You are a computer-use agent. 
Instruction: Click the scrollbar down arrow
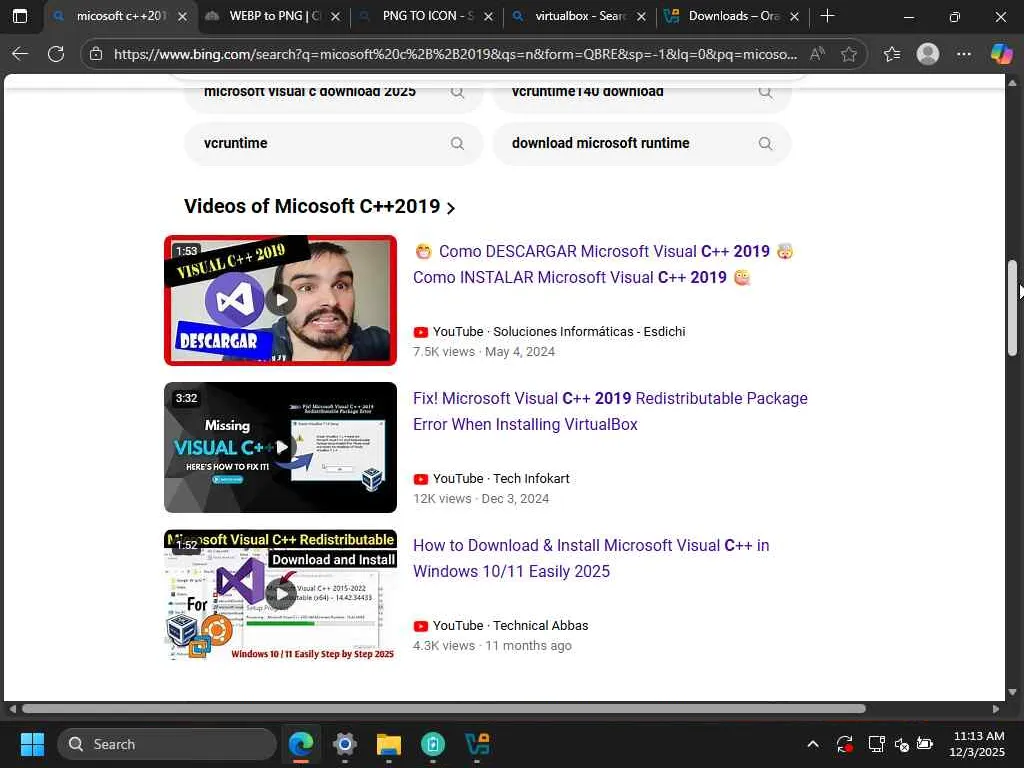point(1012,692)
